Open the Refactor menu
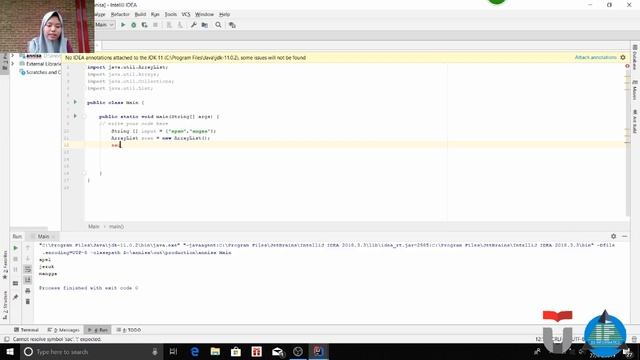 pos(120,14)
